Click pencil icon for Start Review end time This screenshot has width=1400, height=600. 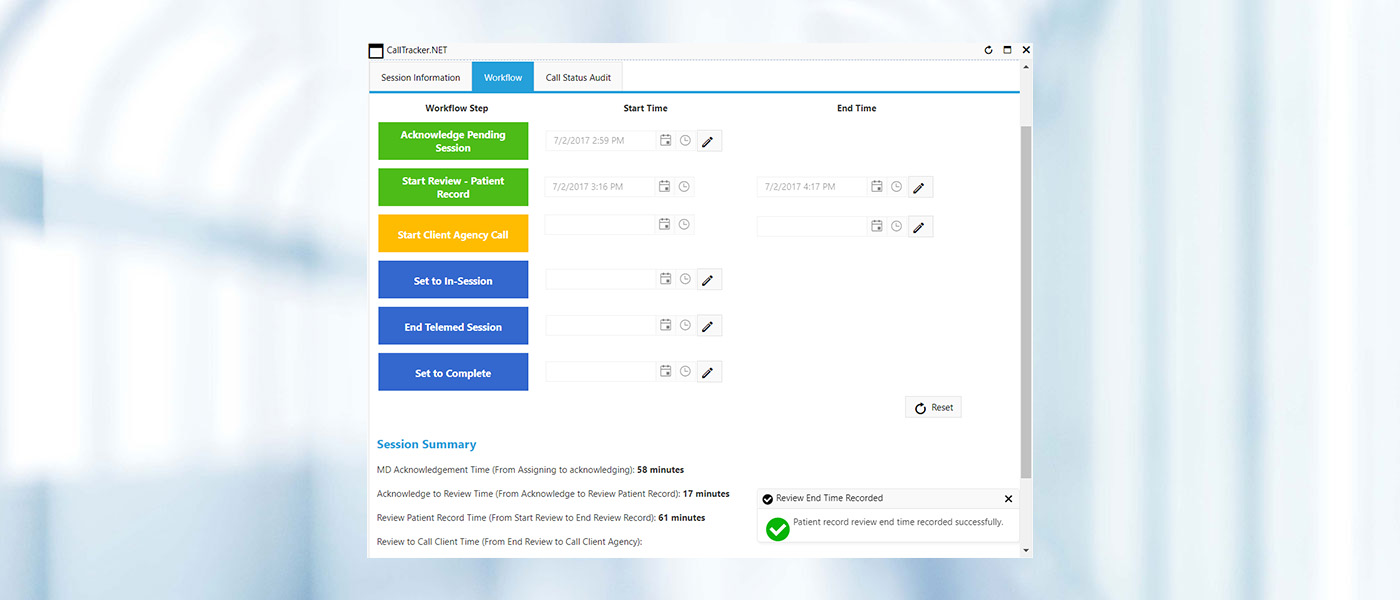coord(920,187)
